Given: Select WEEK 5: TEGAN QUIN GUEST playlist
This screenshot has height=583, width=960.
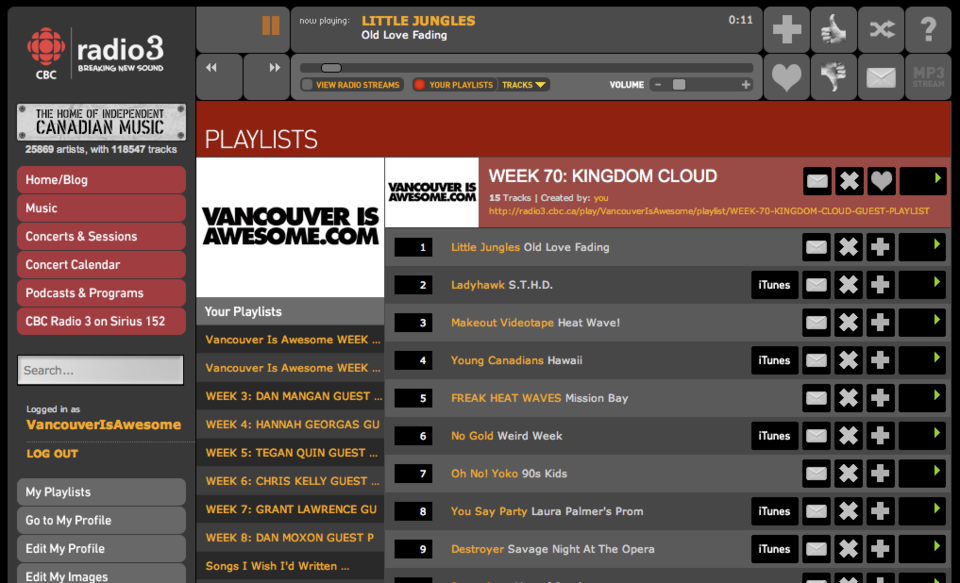Looking at the screenshot, I should (290, 453).
